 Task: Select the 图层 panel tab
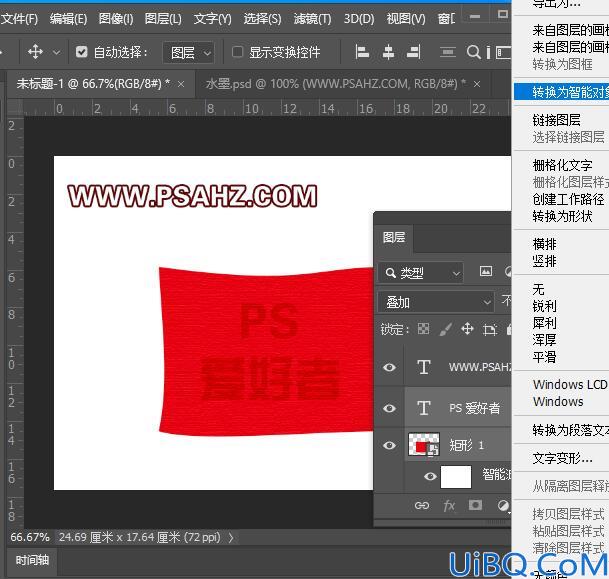pos(394,237)
